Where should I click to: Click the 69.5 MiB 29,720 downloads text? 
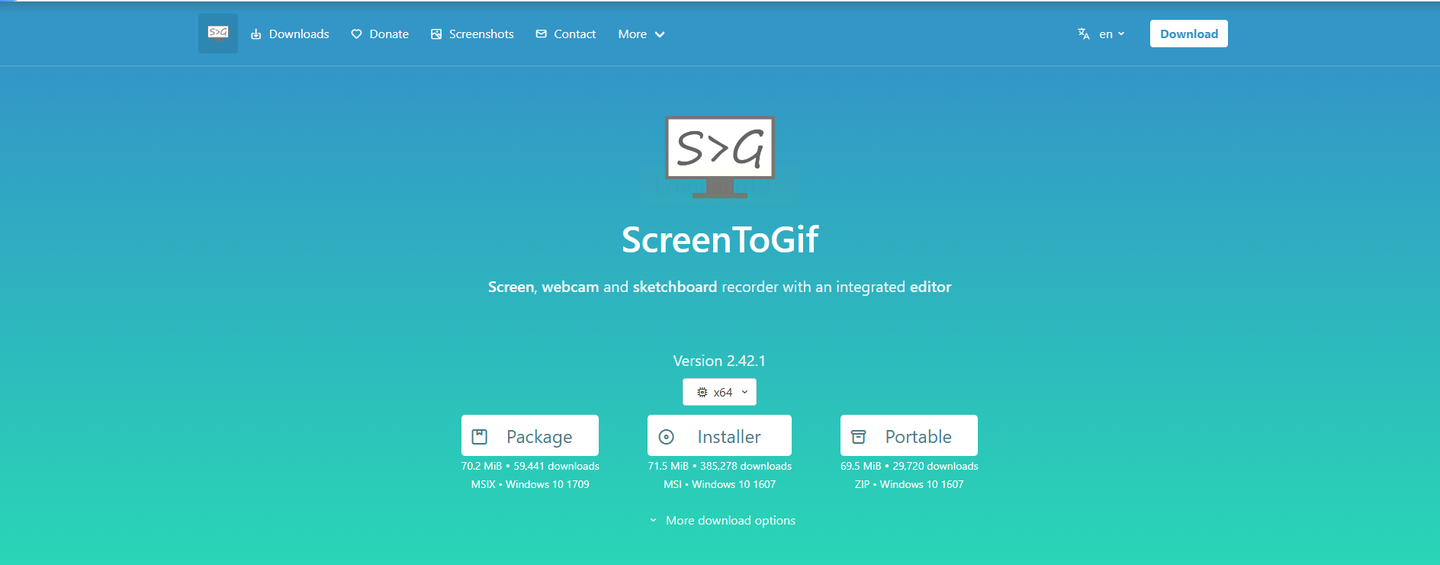(909, 466)
